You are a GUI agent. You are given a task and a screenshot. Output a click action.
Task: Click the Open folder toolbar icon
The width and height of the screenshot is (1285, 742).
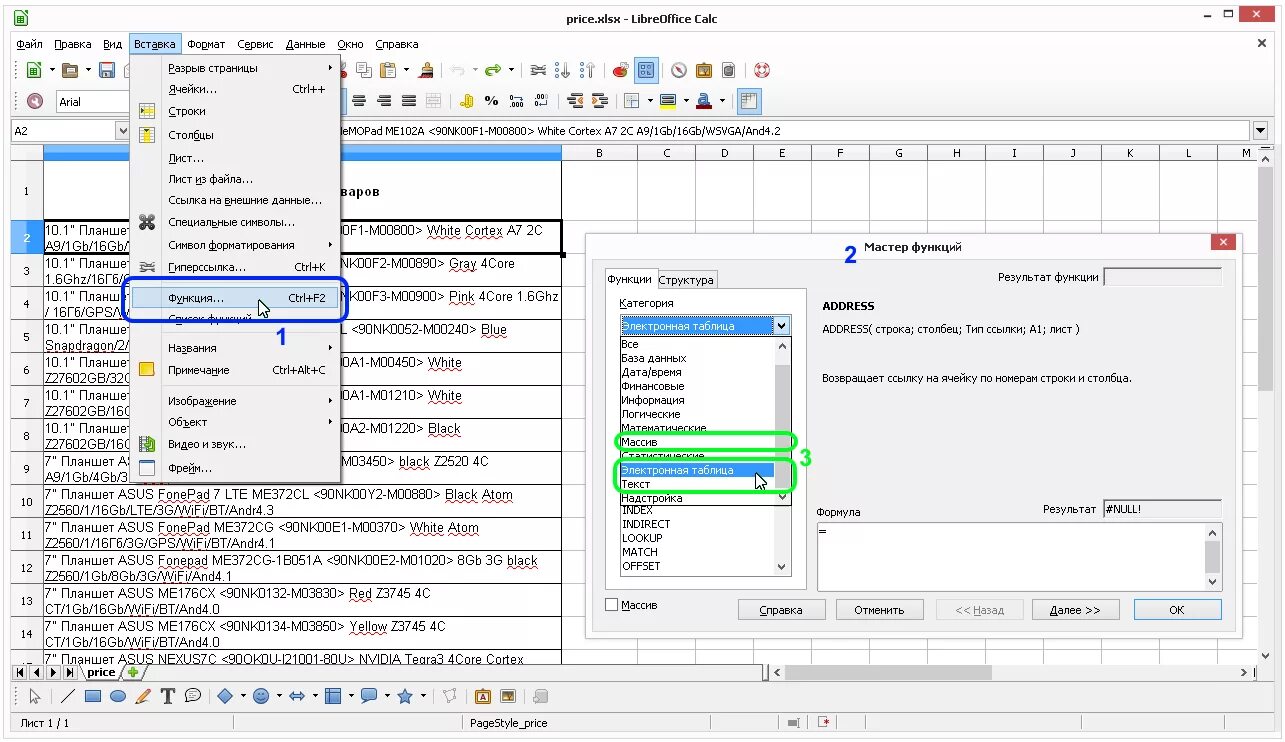tap(70, 70)
